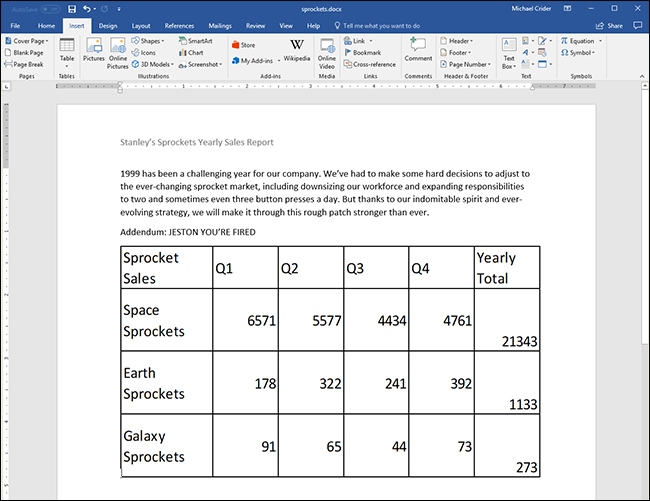Expand the Page Number dropdown

465,64
